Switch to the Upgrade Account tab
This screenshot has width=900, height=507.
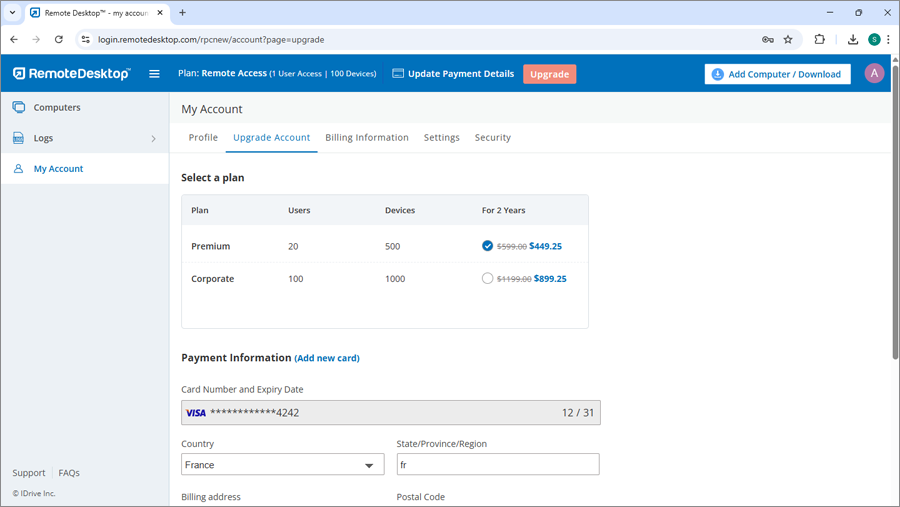click(271, 137)
